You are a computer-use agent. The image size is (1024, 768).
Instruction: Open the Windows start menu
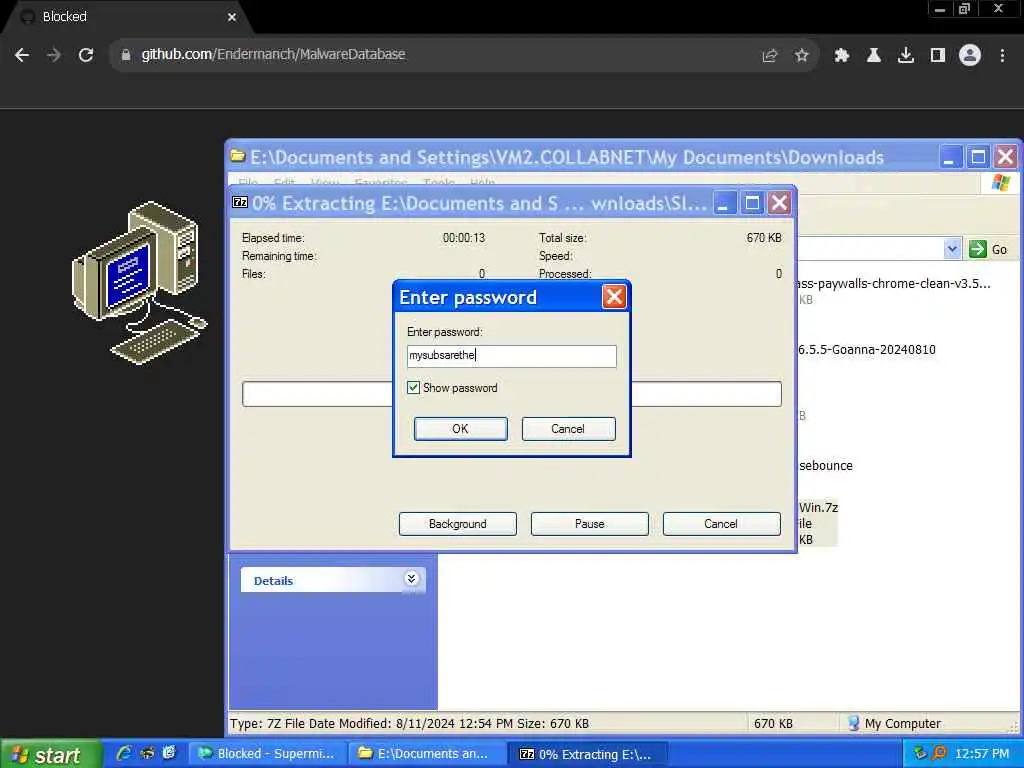(51, 754)
